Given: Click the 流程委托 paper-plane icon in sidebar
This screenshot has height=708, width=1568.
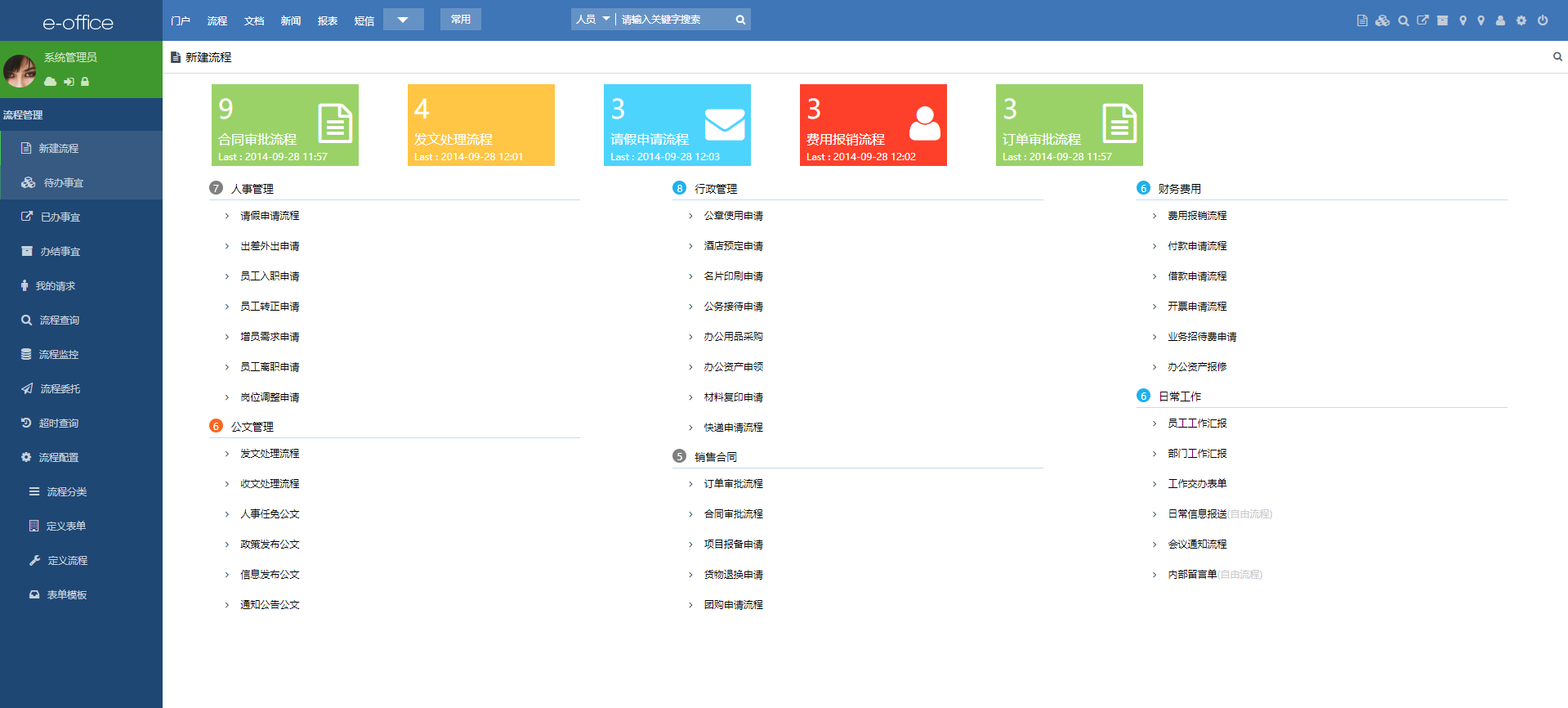Looking at the screenshot, I should 27,388.
